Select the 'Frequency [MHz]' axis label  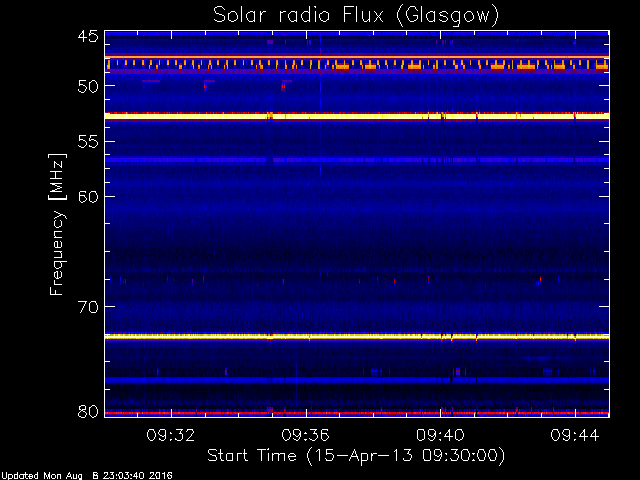coord(57,224)
